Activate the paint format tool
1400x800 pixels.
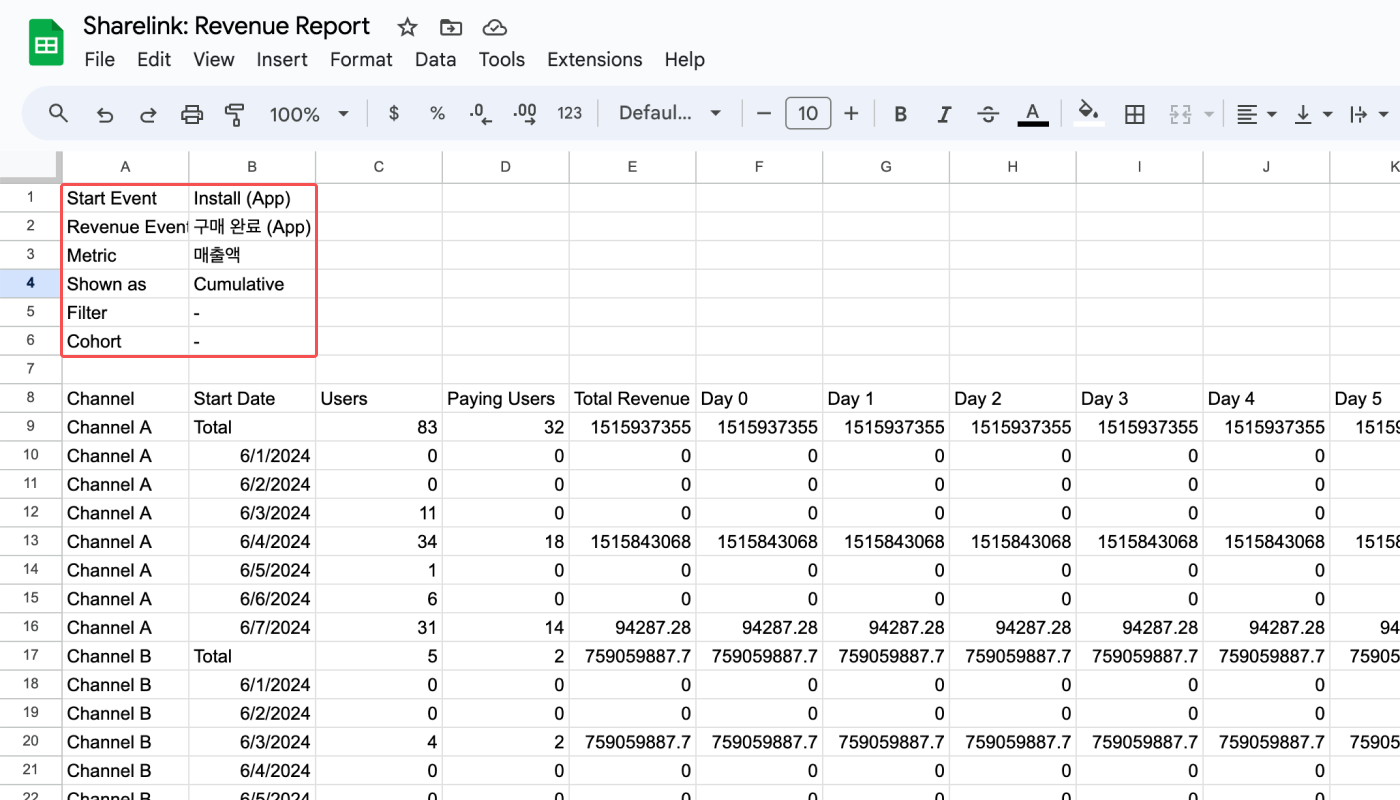[235, 114]
